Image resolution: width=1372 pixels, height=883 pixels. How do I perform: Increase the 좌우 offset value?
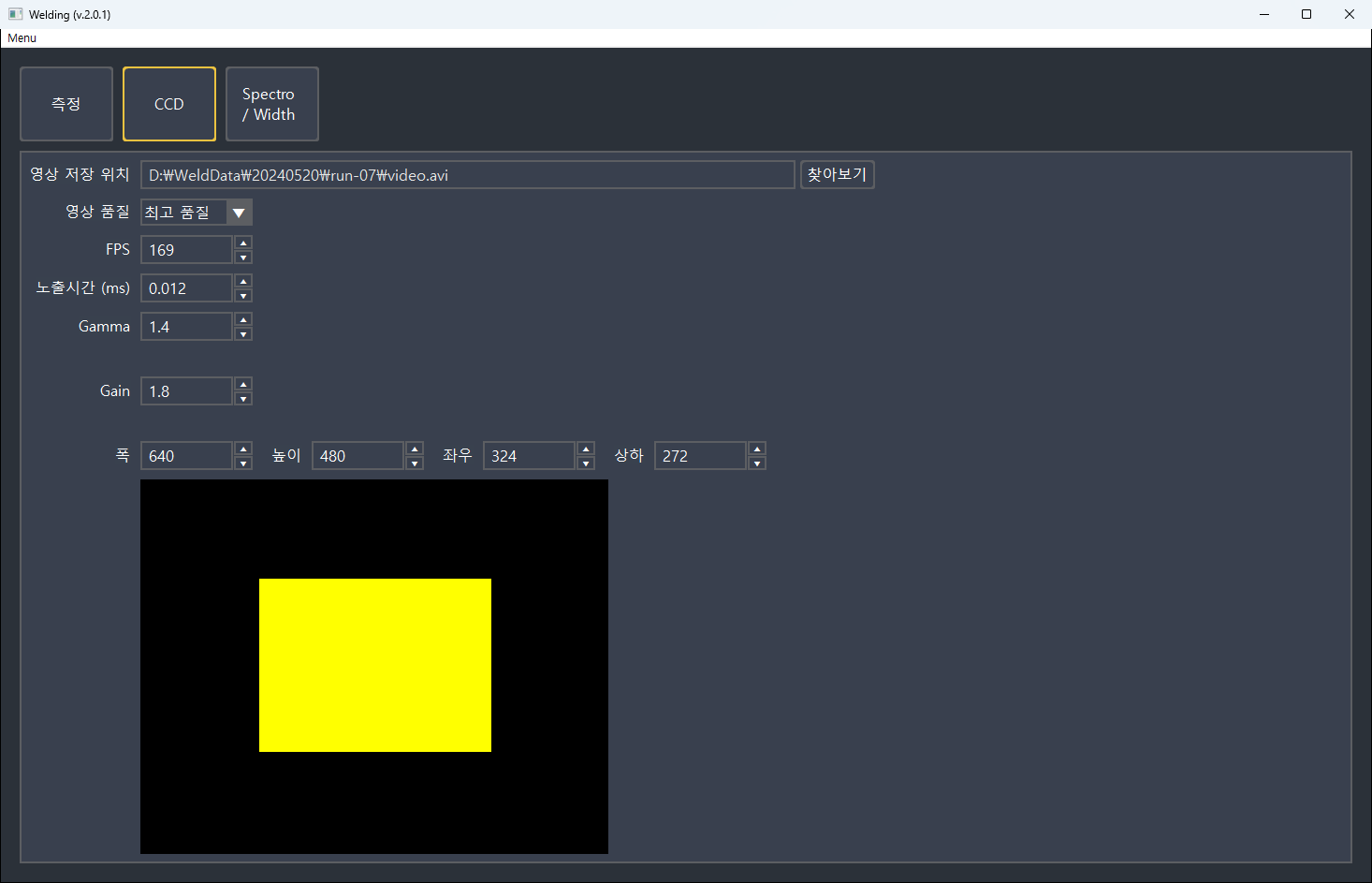586,449
